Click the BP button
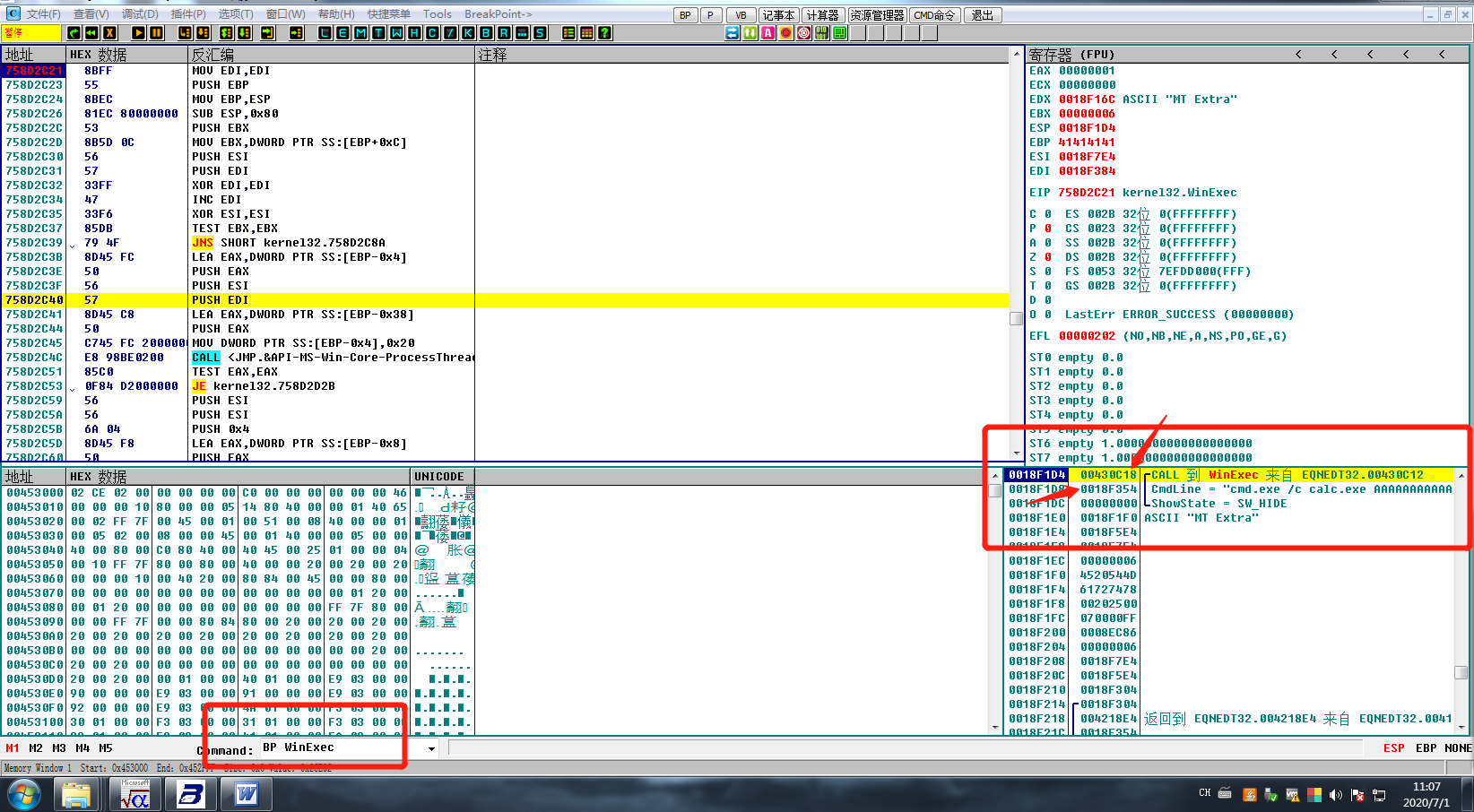 685,15
